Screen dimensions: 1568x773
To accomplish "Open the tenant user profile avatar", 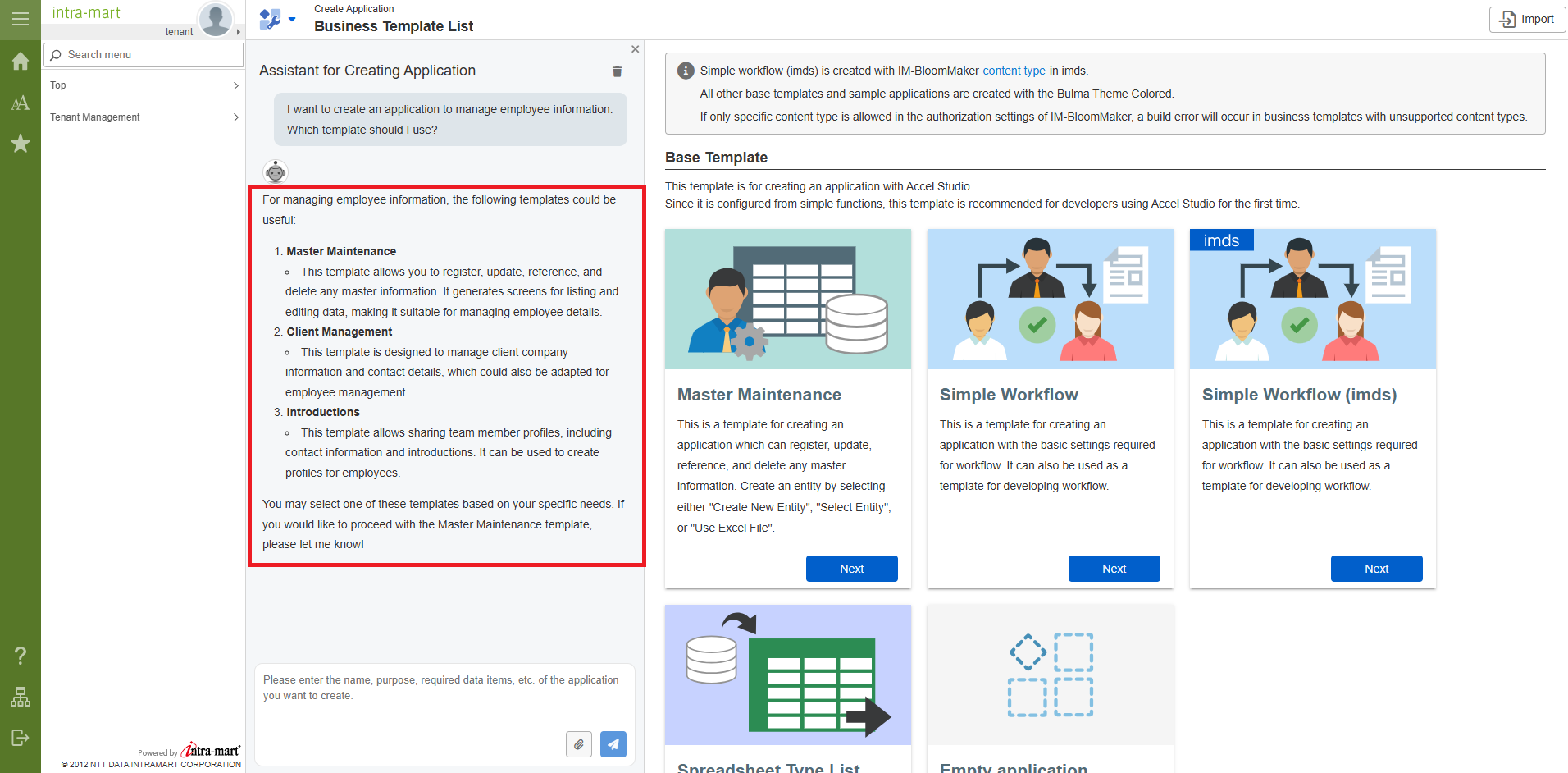I will click(x=216, y=19).
